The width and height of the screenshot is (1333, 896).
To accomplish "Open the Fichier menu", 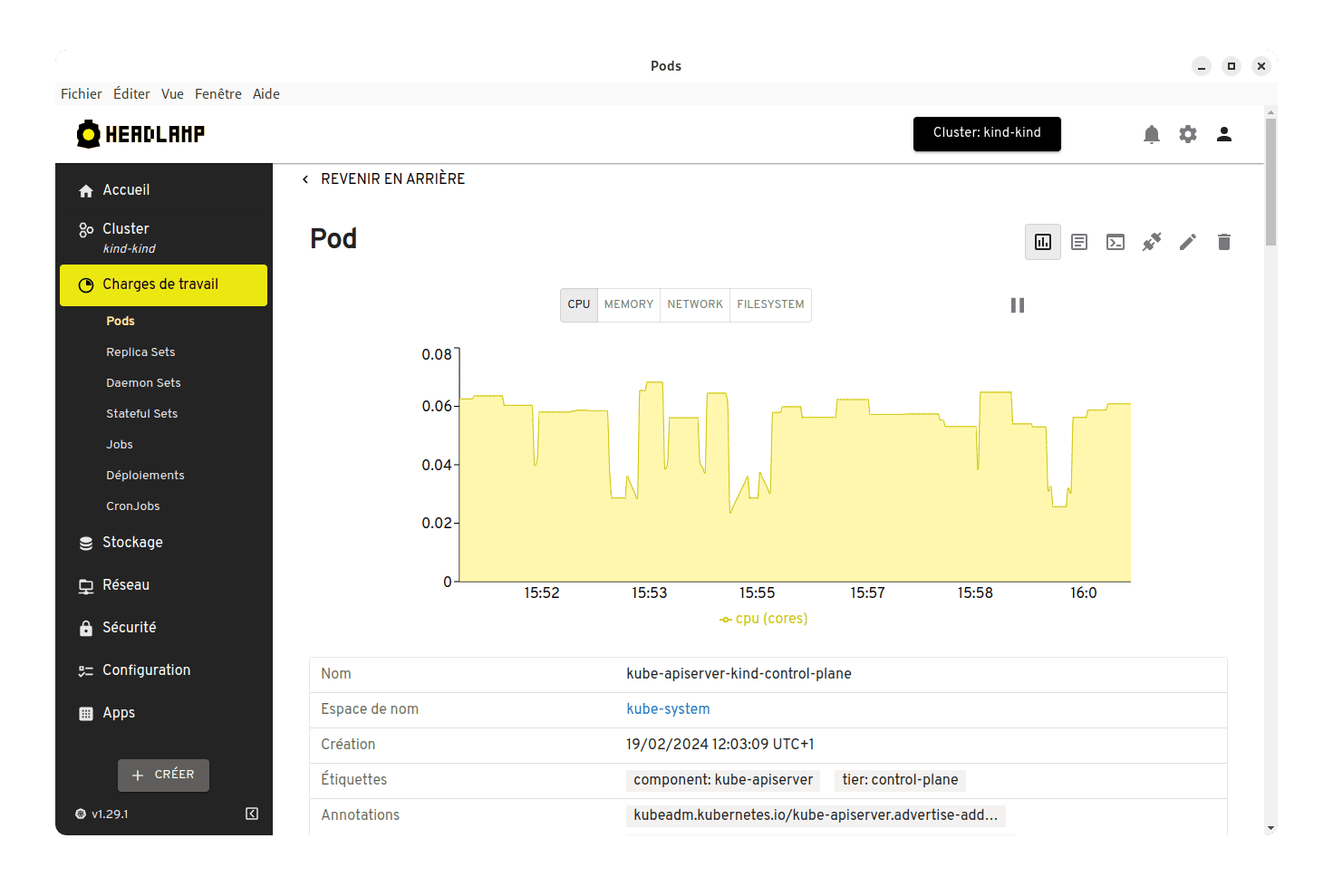I will coord(81,94).
